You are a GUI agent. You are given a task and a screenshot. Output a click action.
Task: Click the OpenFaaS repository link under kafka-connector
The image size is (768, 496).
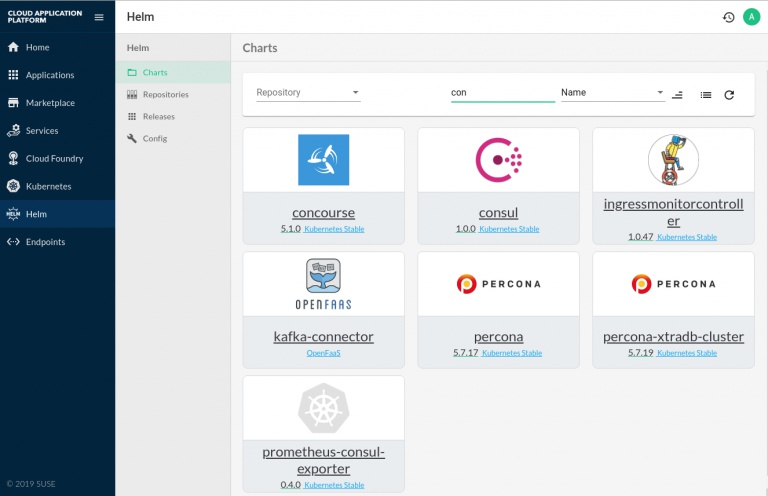pyautogui.click(x=323, y=353)
